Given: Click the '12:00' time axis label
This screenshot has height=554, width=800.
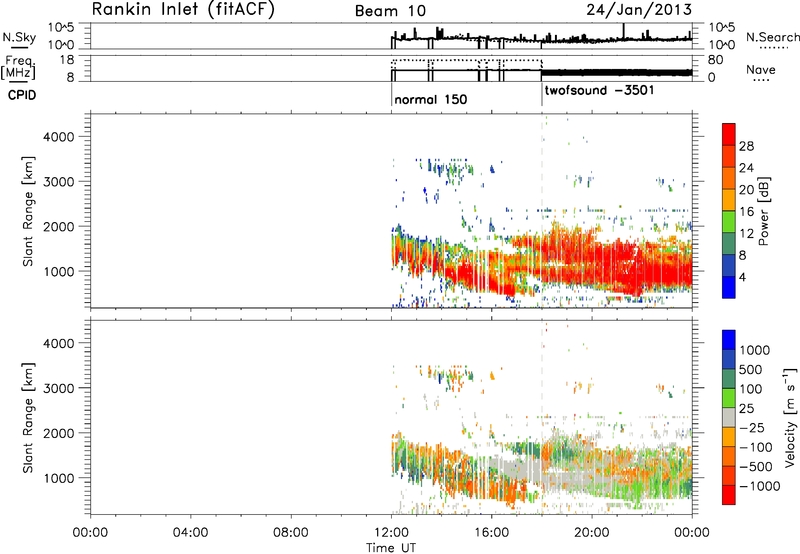Looking at the screenshot, I should point(391,533).
